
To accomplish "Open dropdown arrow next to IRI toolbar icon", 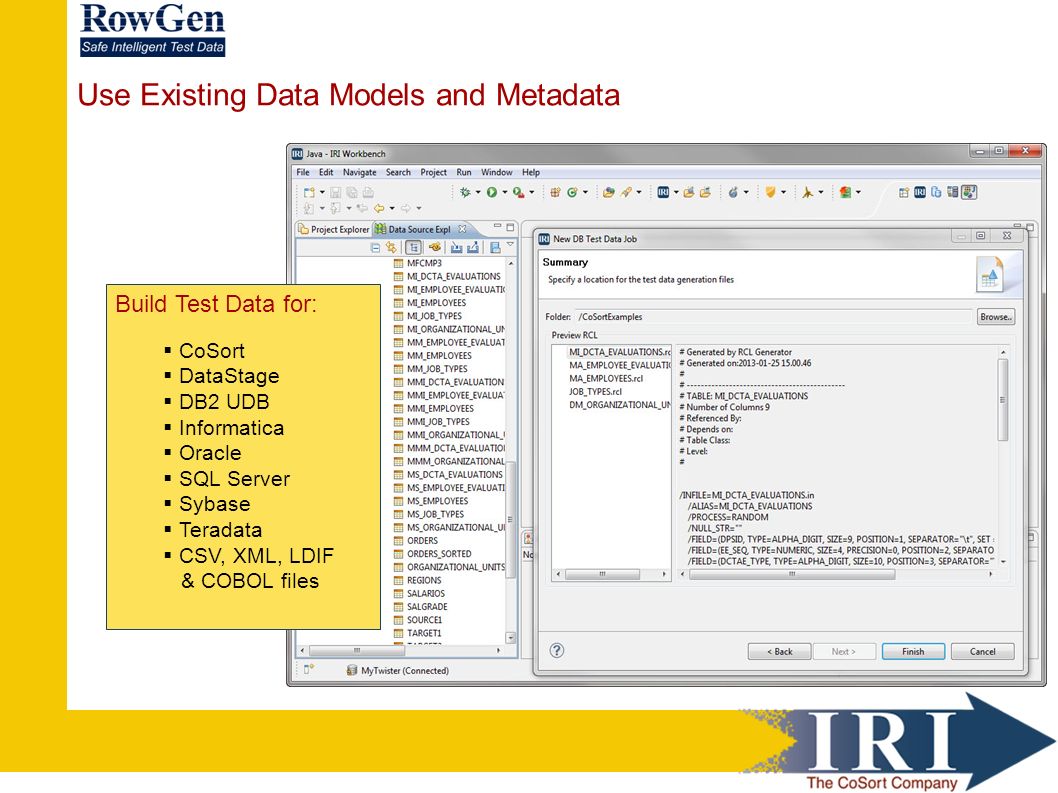I will [676, 192].
